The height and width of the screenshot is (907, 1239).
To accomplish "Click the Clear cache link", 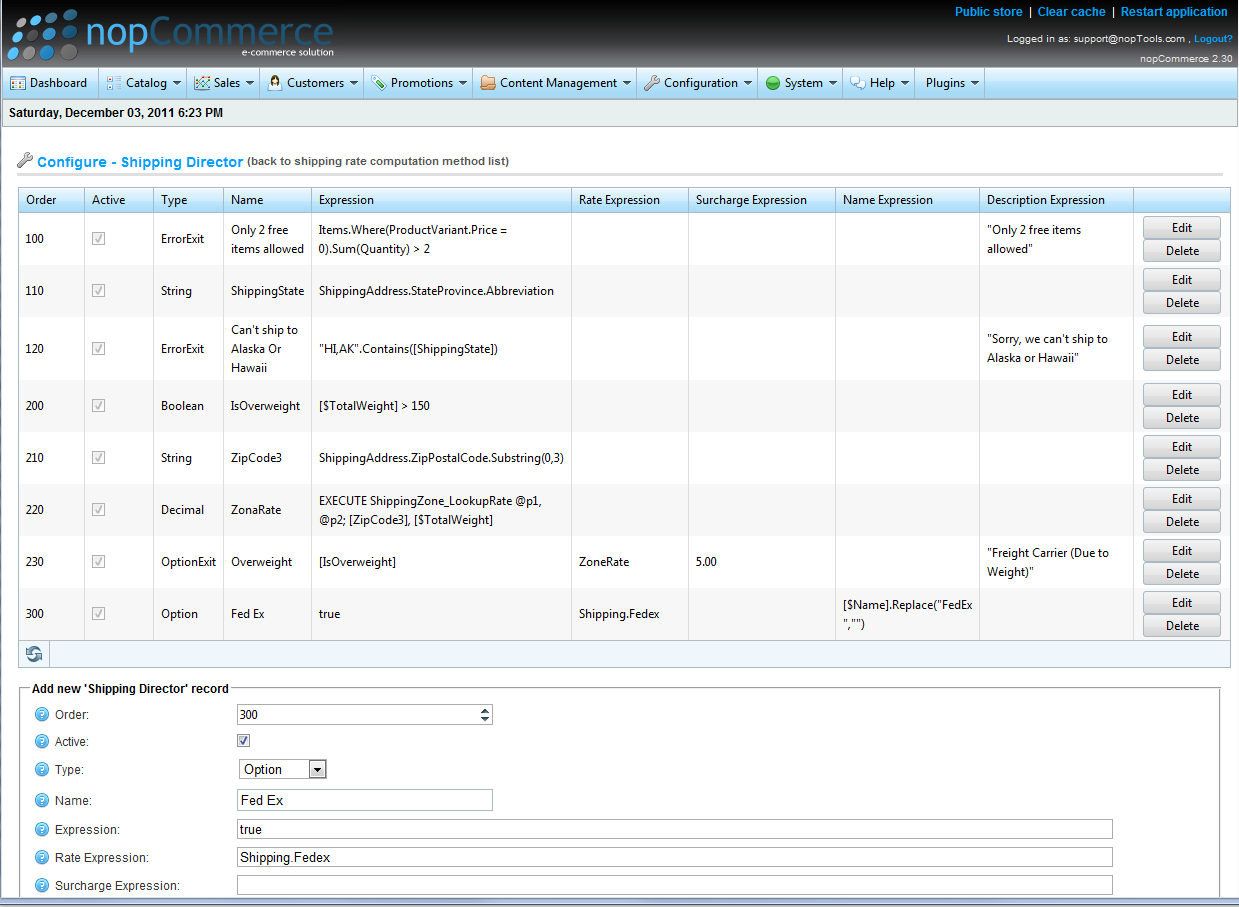I will coord(1071,12).
